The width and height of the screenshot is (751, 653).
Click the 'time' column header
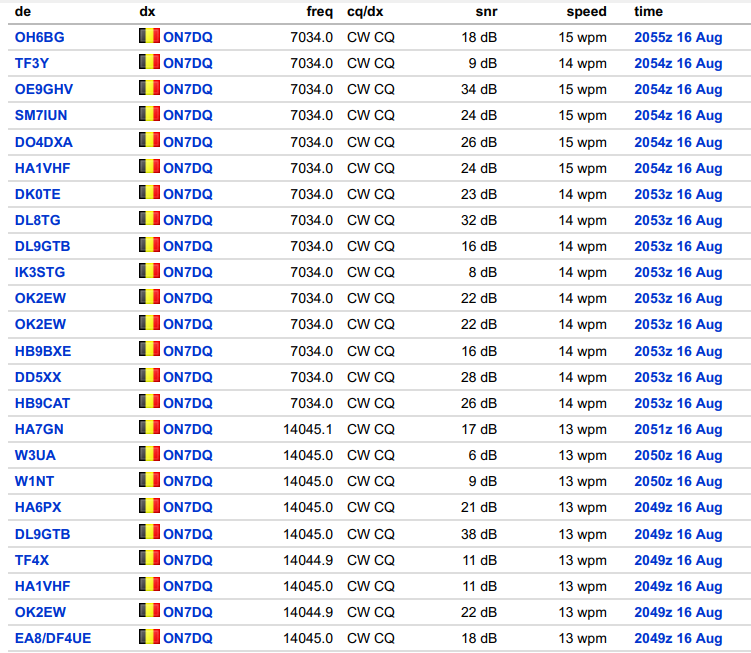pyautogui.click(x=649, y=11)
